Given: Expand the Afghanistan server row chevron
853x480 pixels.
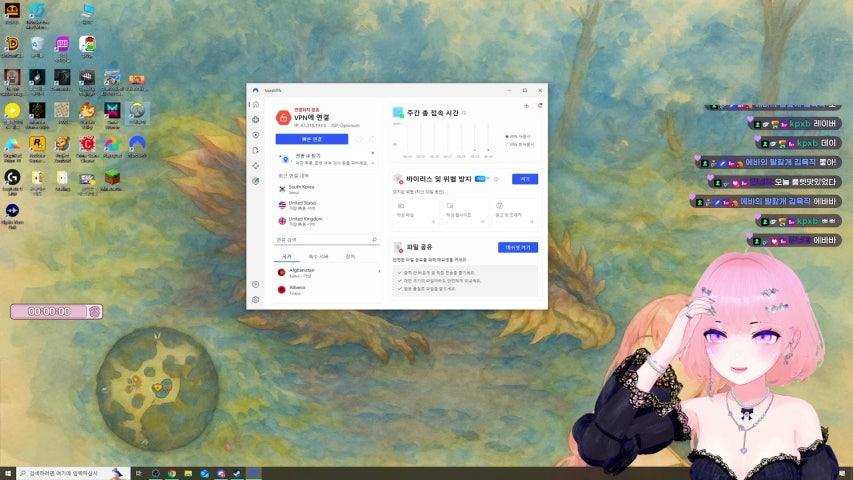Looking at the screenshot, I should (x=379, y=271).
